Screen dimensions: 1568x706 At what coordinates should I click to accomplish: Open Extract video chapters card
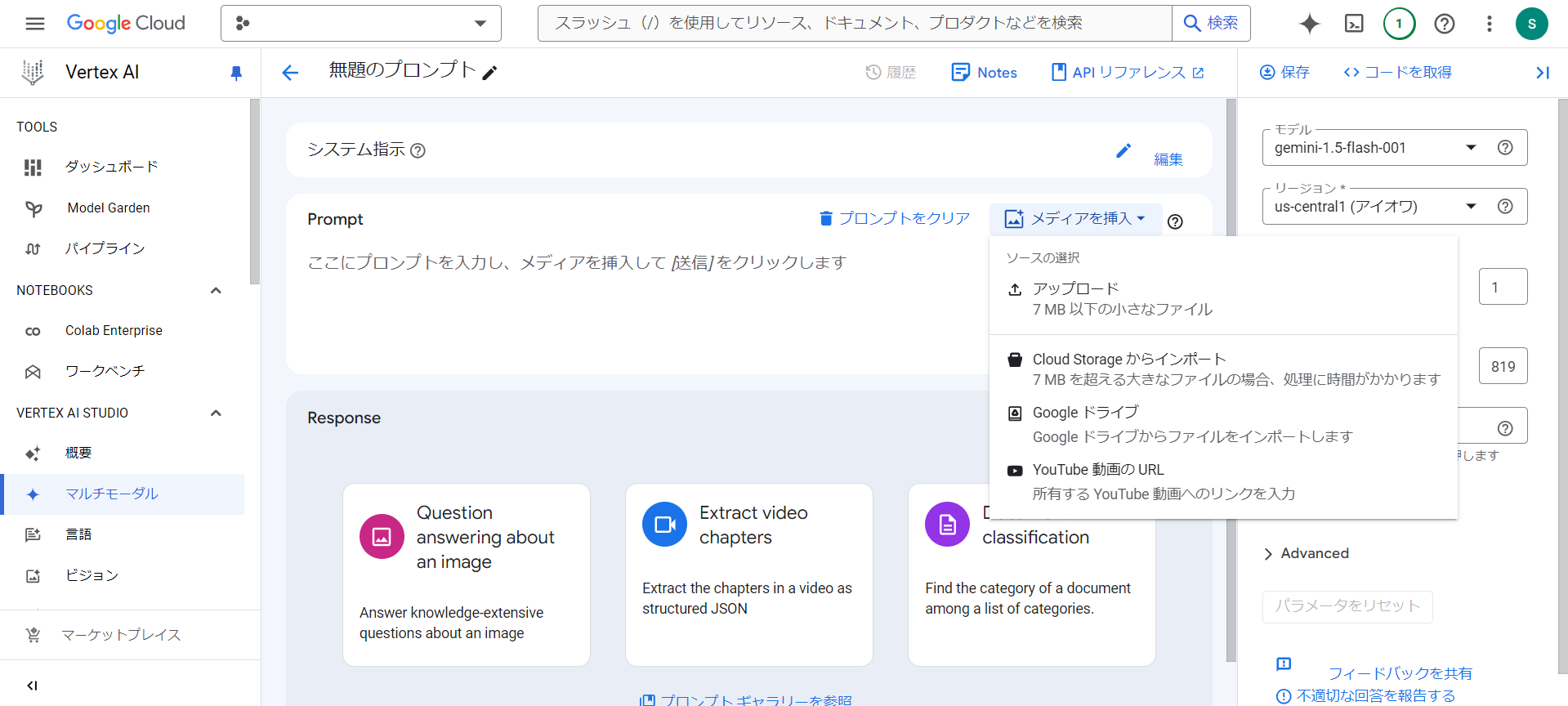(749, 574)
